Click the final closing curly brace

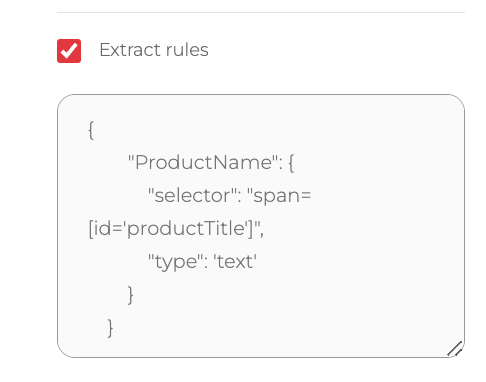click(x=111, y=328)
